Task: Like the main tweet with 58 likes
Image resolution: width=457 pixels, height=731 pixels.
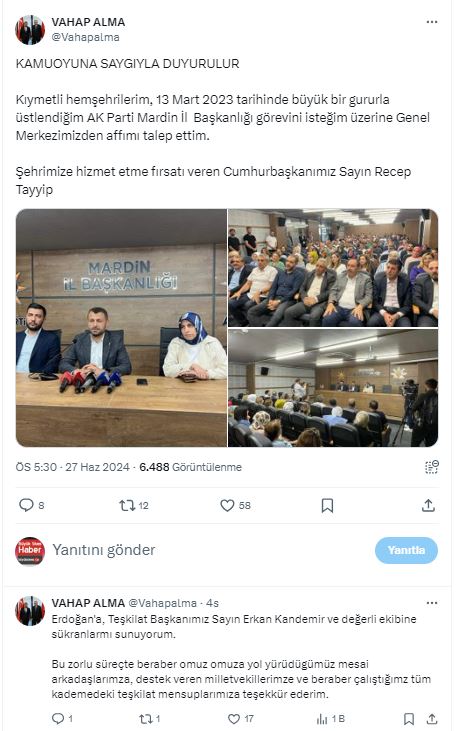Action: (x=227, y=505)
